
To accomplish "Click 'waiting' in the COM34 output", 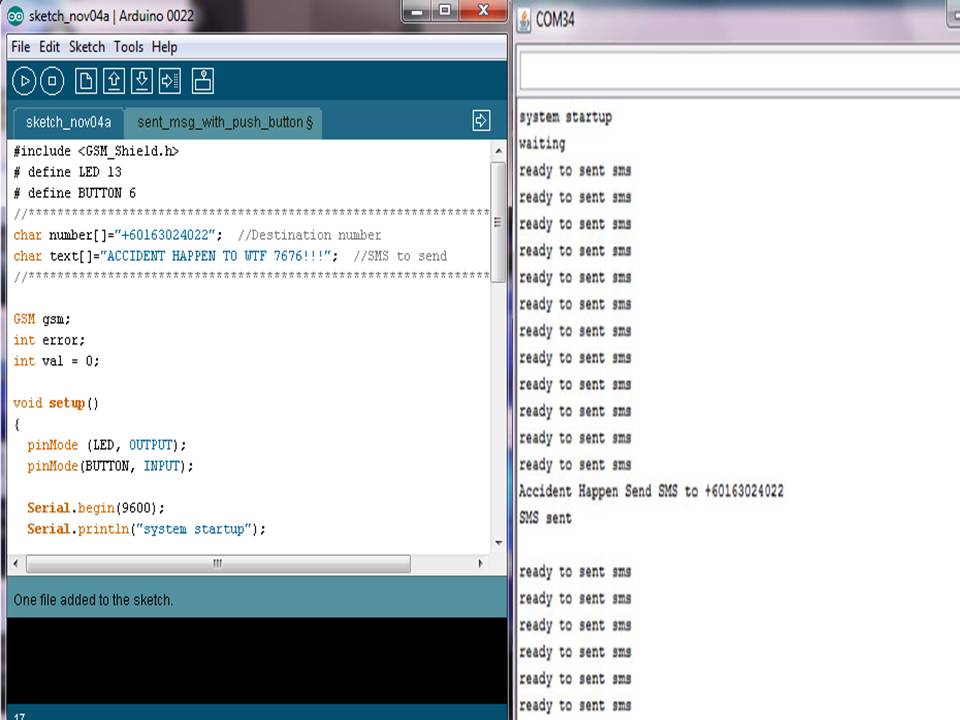I will [542, 144].
